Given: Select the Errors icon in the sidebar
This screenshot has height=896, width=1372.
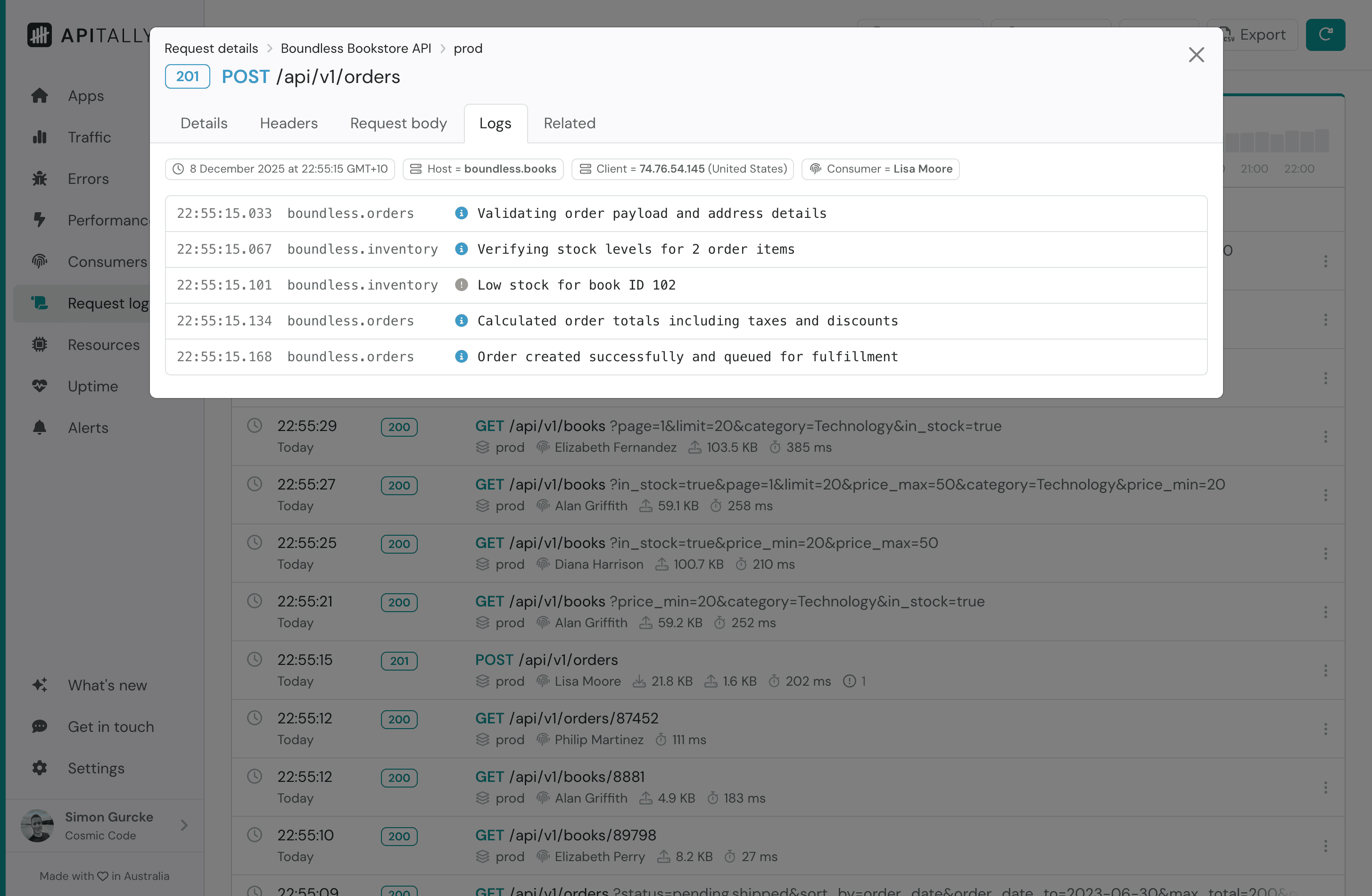Looking at the screenshot, I should tap(39, 179).
